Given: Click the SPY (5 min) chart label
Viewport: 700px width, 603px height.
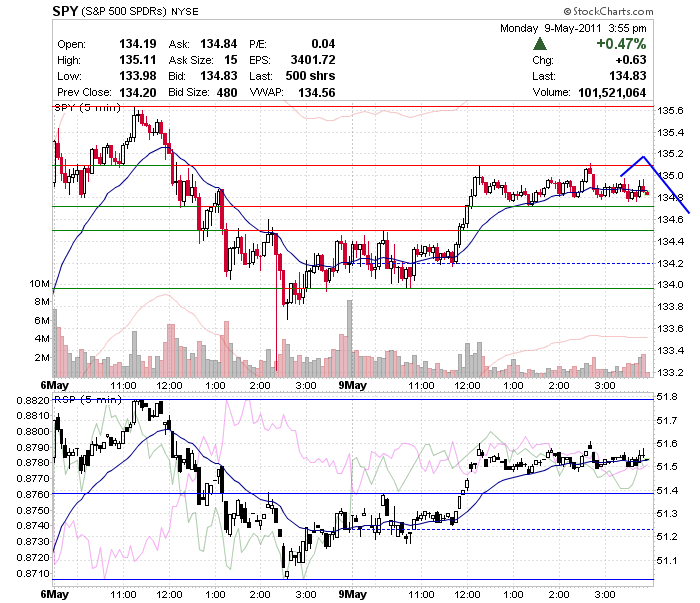Looking at the screenshot, I should [88, 108].
